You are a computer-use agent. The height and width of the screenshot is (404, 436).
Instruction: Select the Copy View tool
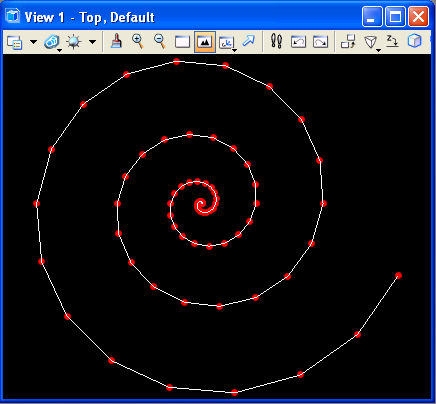point(348,42)
